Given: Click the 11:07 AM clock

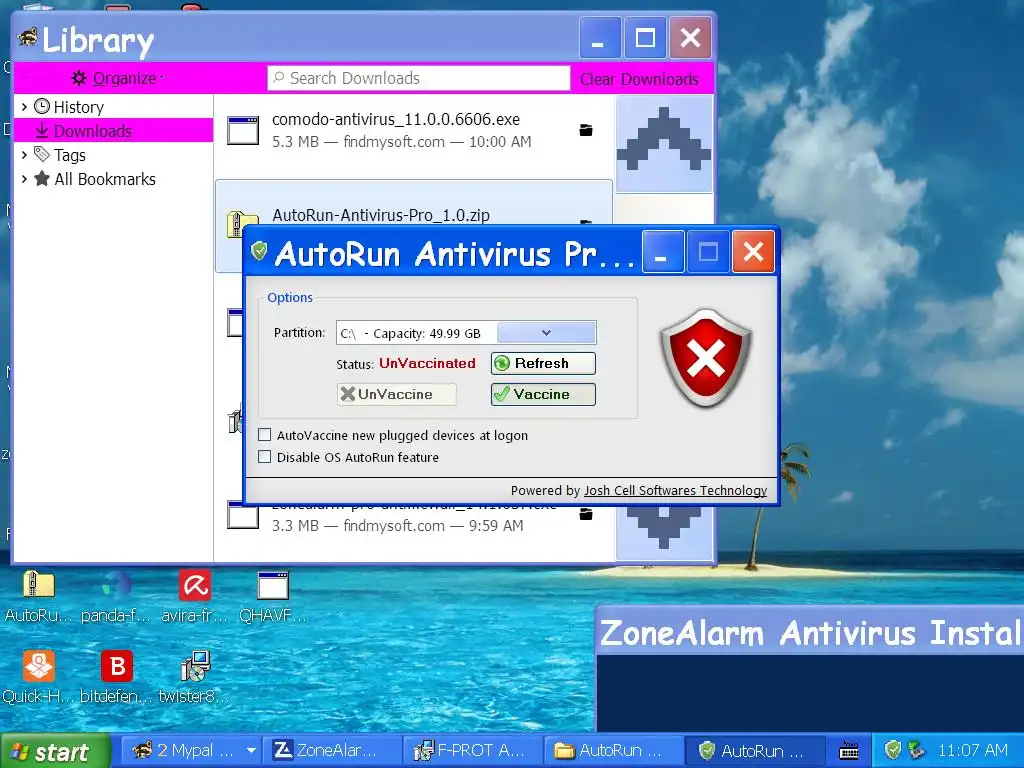Looking at the screenshot, I should [972, 750].
